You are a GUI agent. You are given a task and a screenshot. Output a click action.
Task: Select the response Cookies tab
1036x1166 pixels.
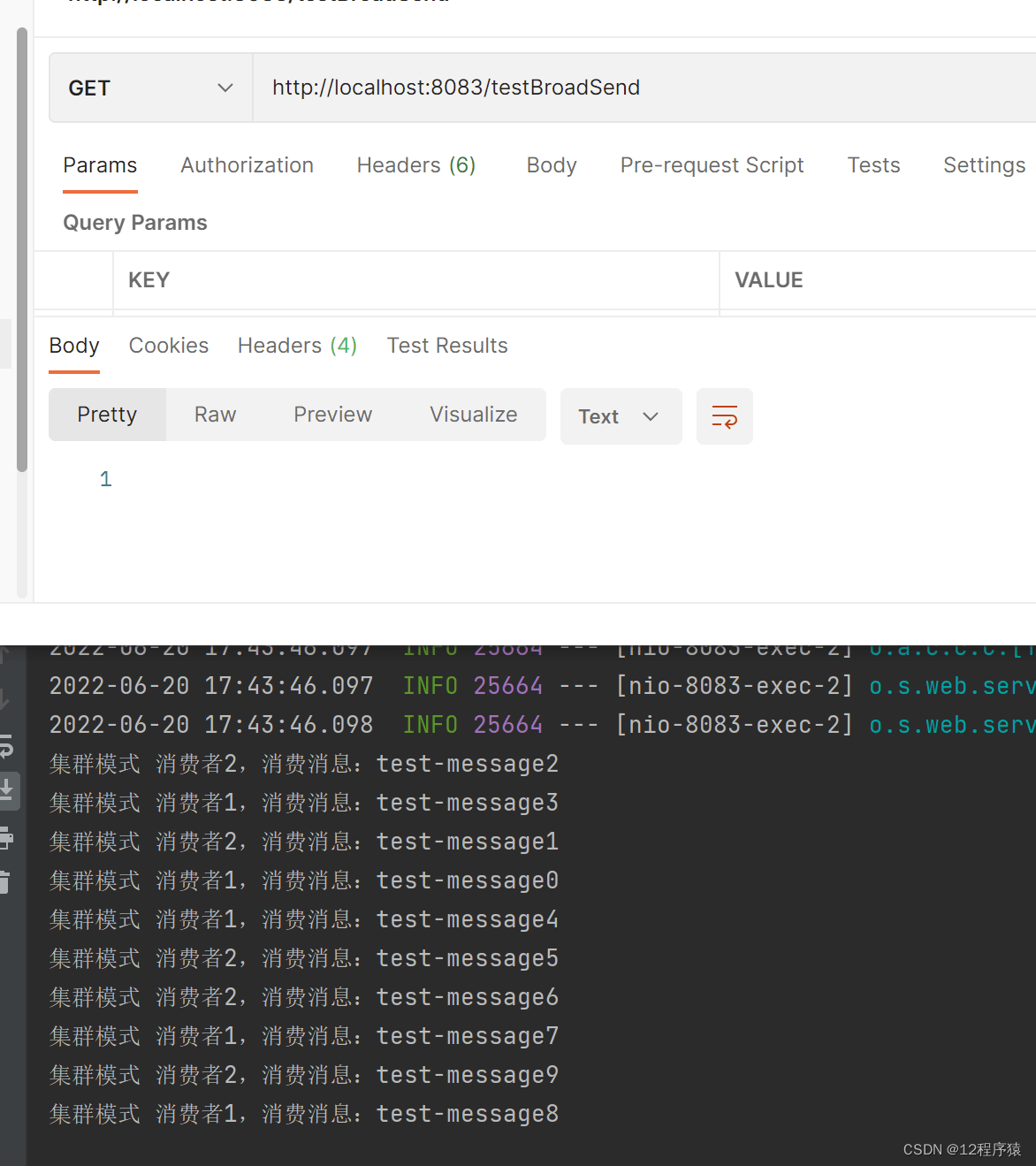click(169, 346)
